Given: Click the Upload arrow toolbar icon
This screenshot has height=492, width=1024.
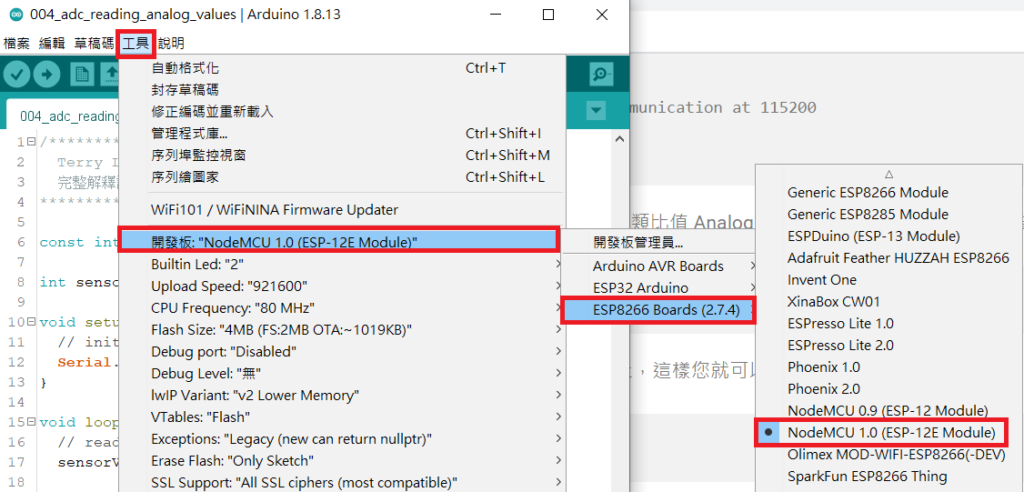Looking at the screenshot, I should pos(47,75).
